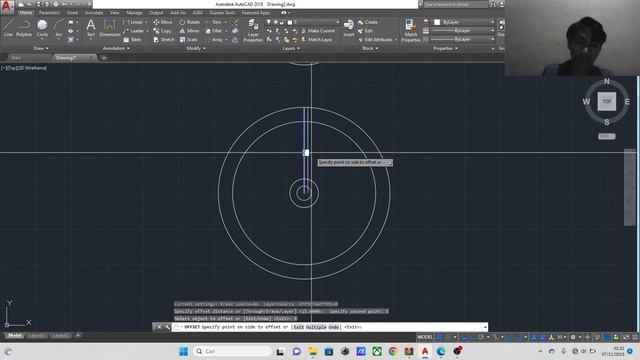Viewport: 640px width, 360px height.
Task: Expand the Modify panel
Action: point(196,49)
